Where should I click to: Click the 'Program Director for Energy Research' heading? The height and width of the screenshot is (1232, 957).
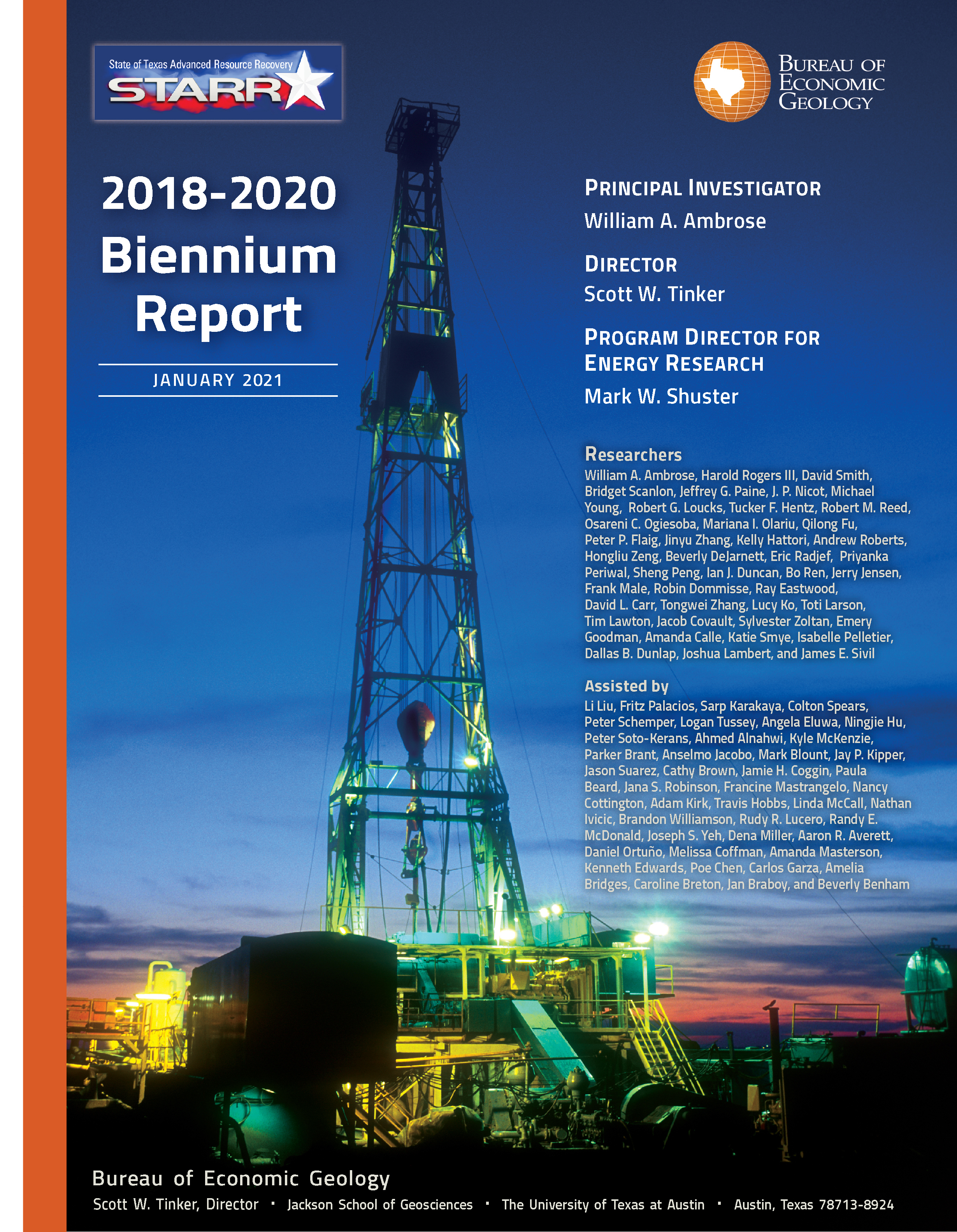[x=702, y=350]
